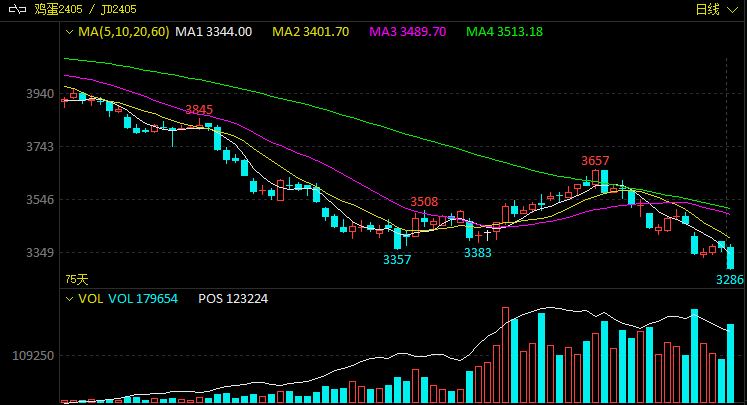Click the 3743 price axis label
The height and width of the screenshot is (405, 747).
click(40, 147)
